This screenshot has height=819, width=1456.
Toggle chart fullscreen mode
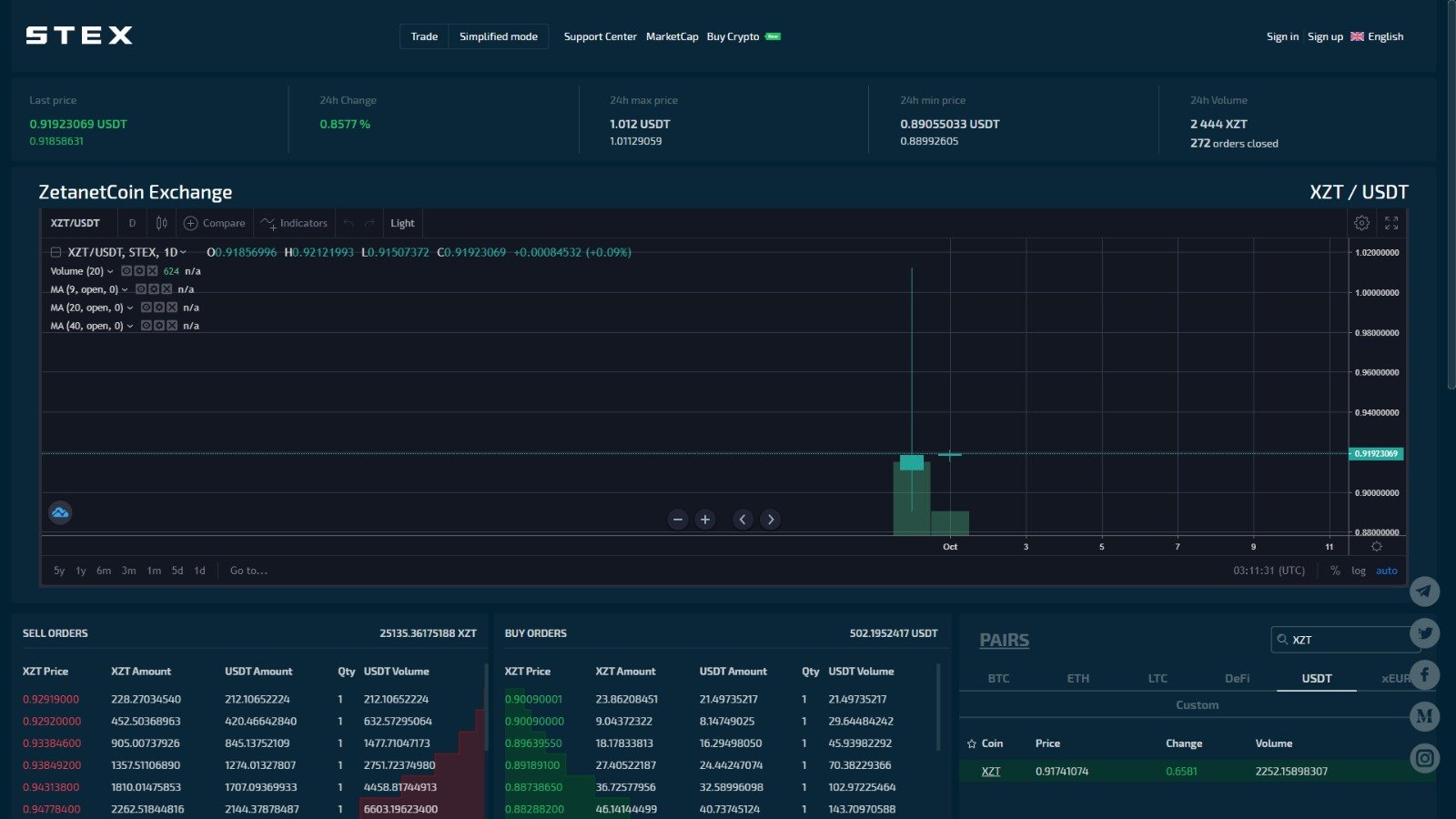1391,223
